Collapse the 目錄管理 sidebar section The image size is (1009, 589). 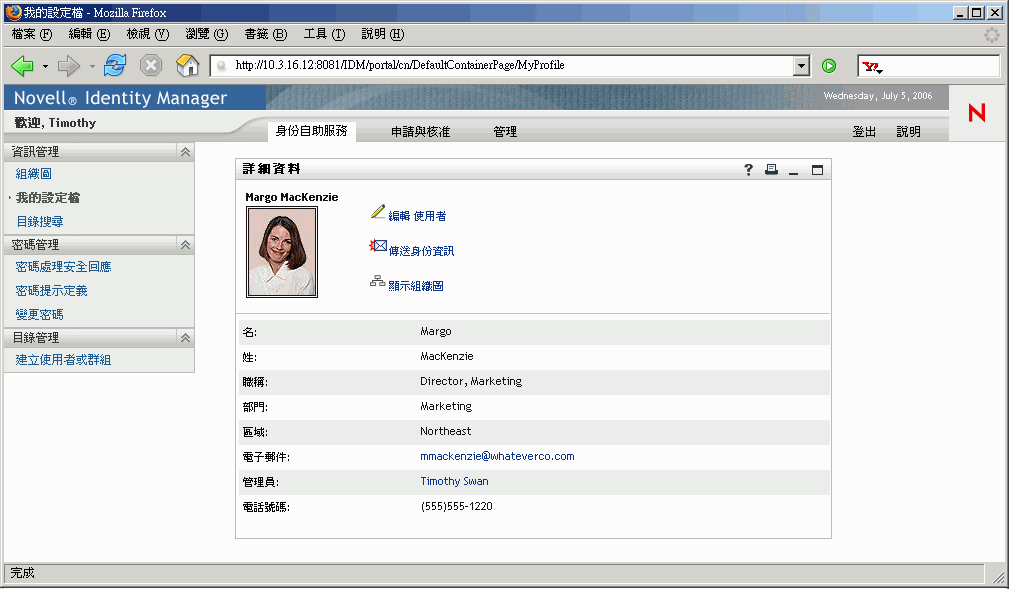pos(185,337)
